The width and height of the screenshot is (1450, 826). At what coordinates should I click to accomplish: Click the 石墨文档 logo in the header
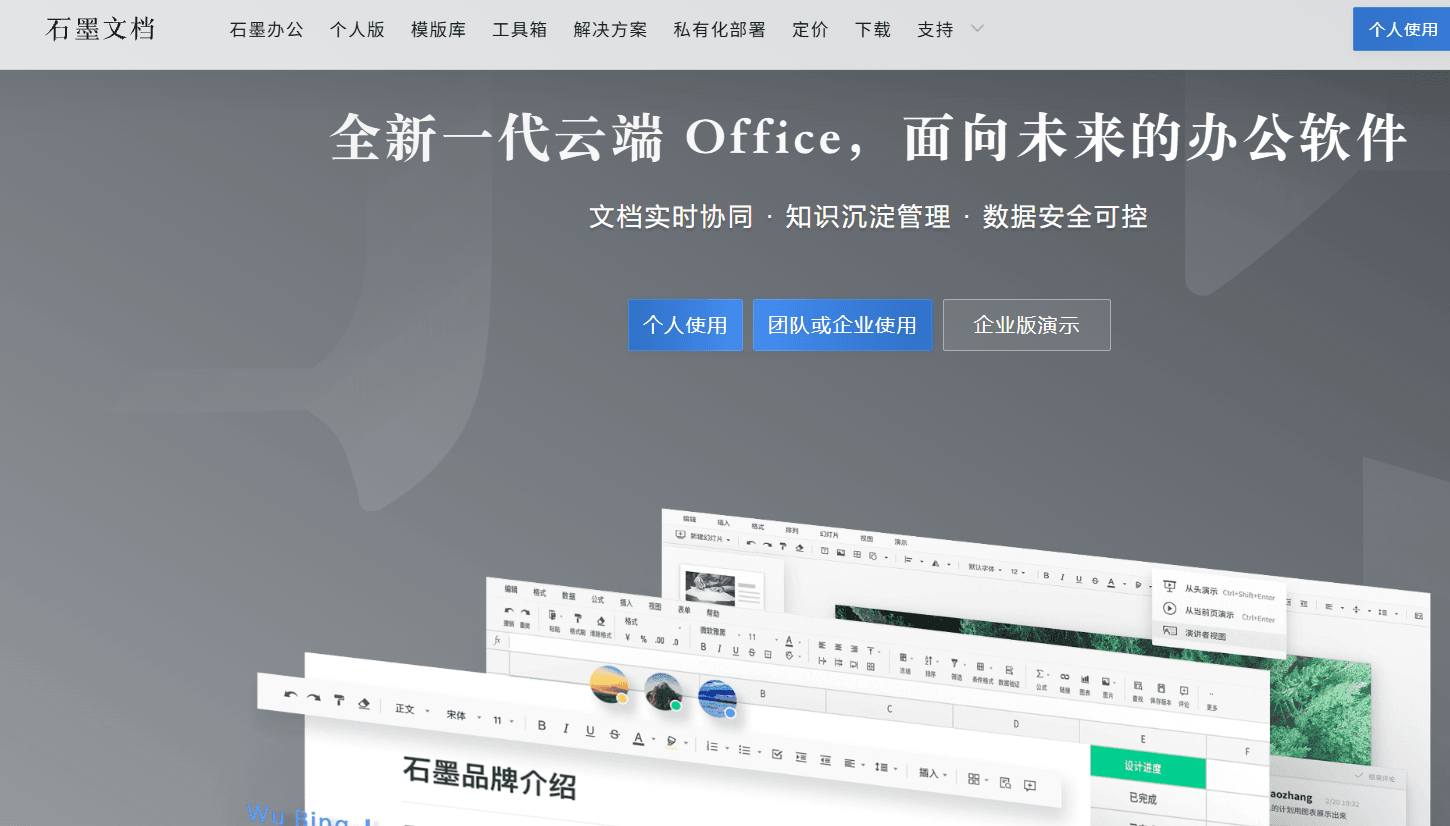pyautogui.click(x=101, y=29)
